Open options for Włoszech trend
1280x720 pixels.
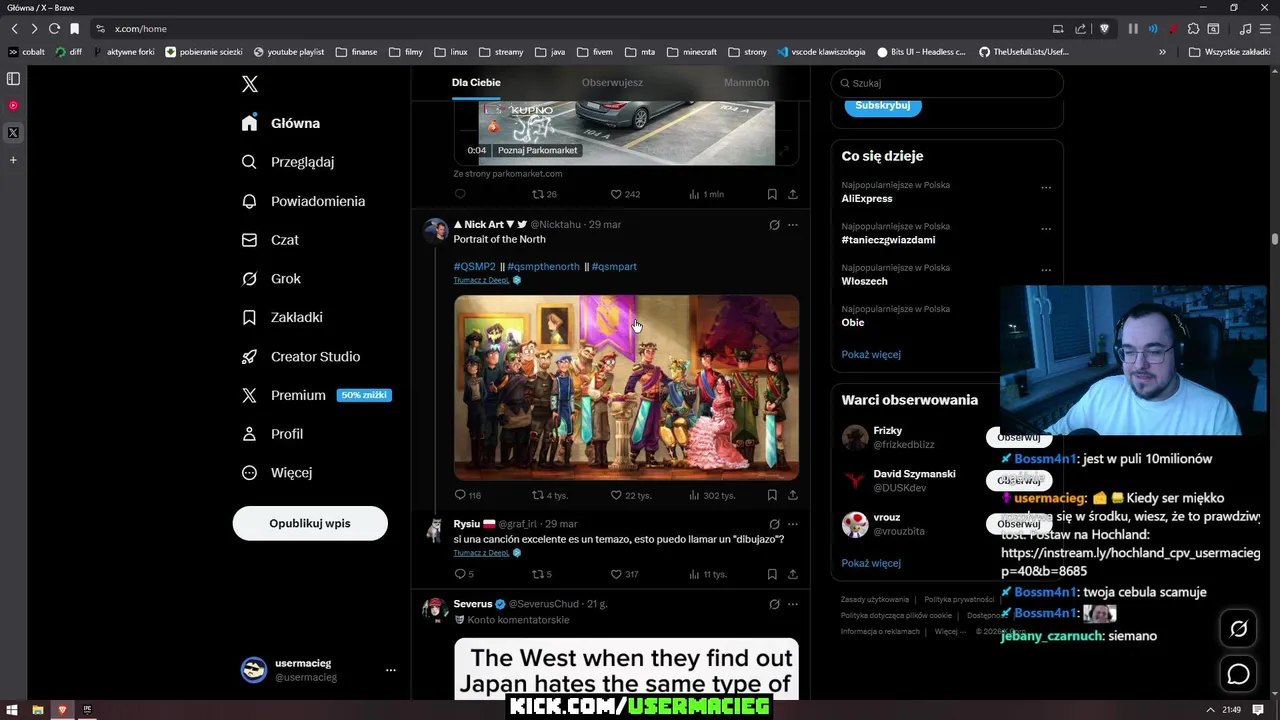coord(1046,270)
